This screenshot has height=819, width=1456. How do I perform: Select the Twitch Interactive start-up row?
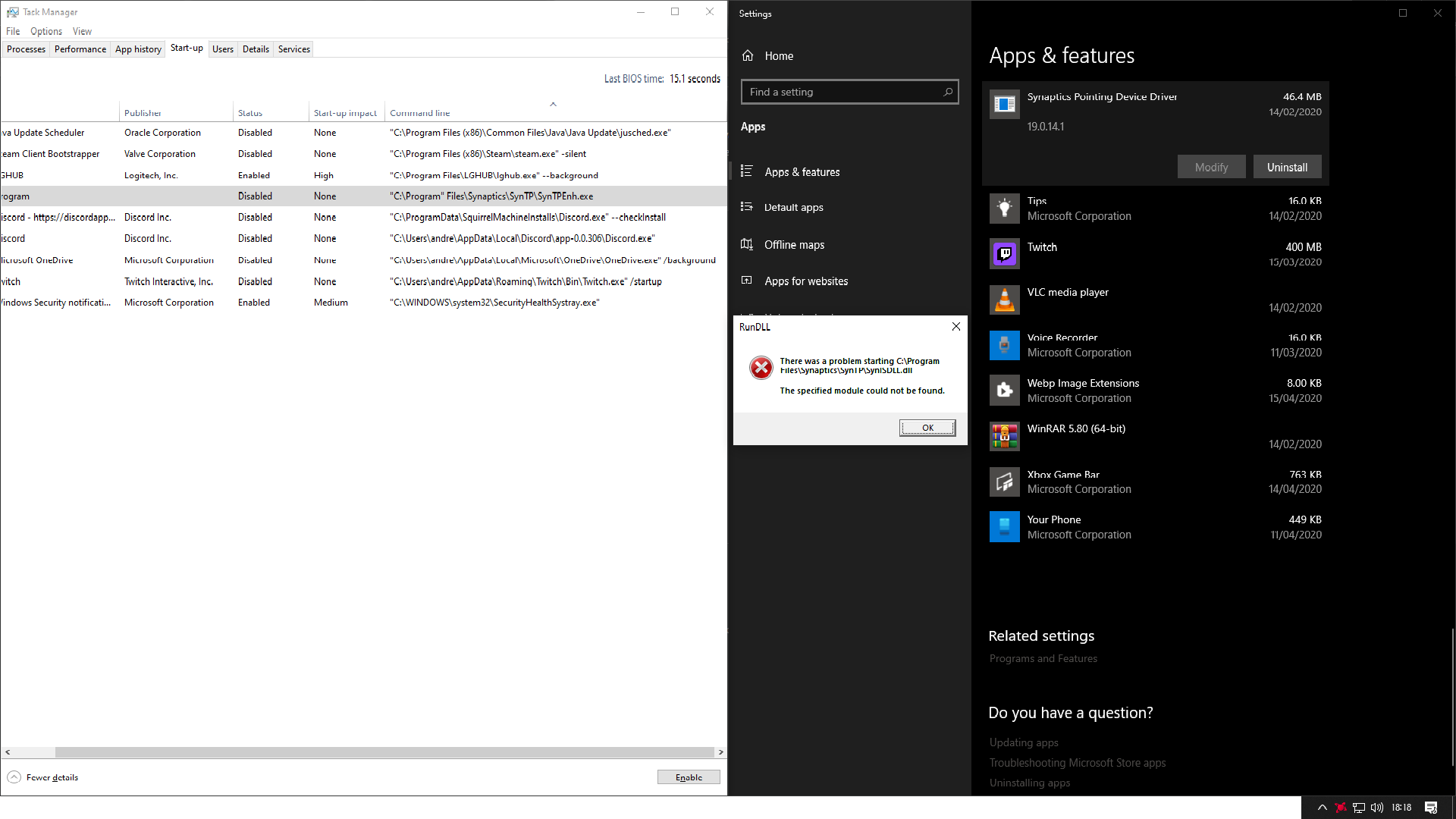coord(363,281)
